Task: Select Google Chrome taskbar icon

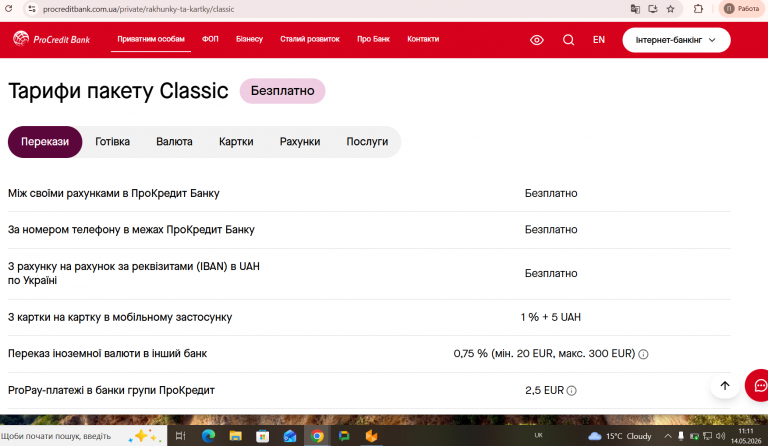Action: (x=317, y=436)
